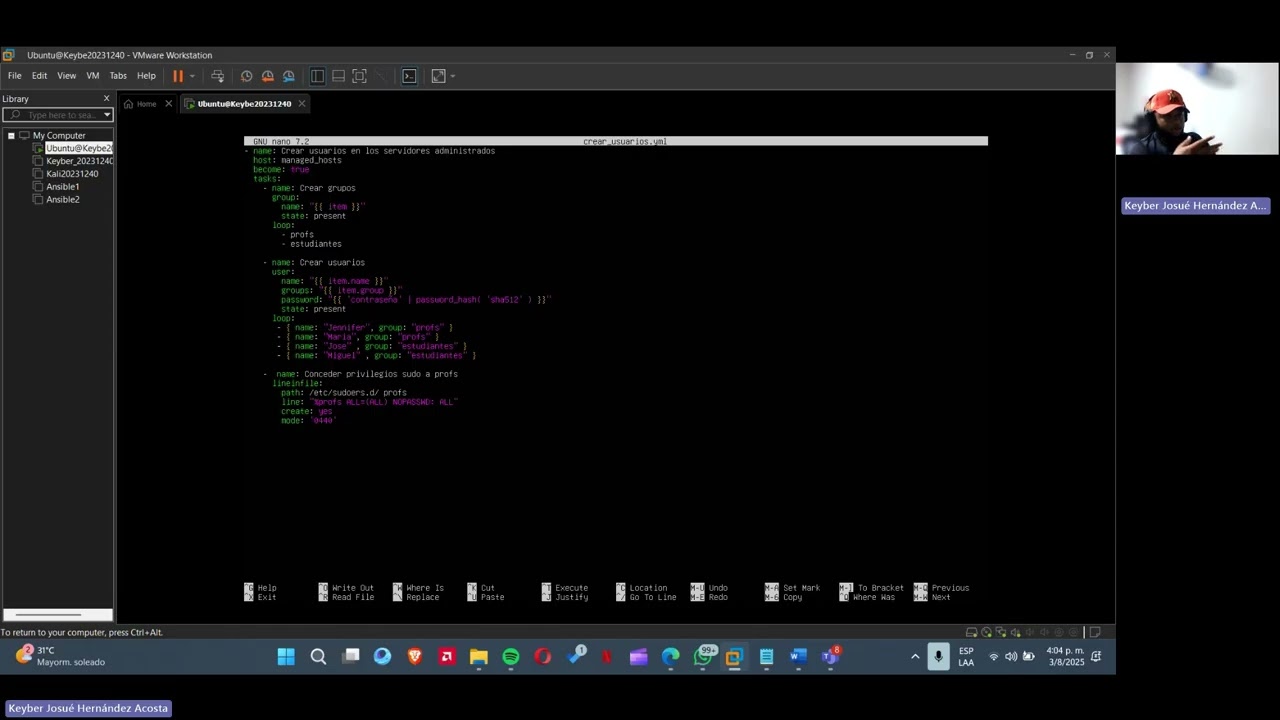The image size is (1280, 720).
Task: Collapse the My Computer tree node
Action: [x=11, y=135]
